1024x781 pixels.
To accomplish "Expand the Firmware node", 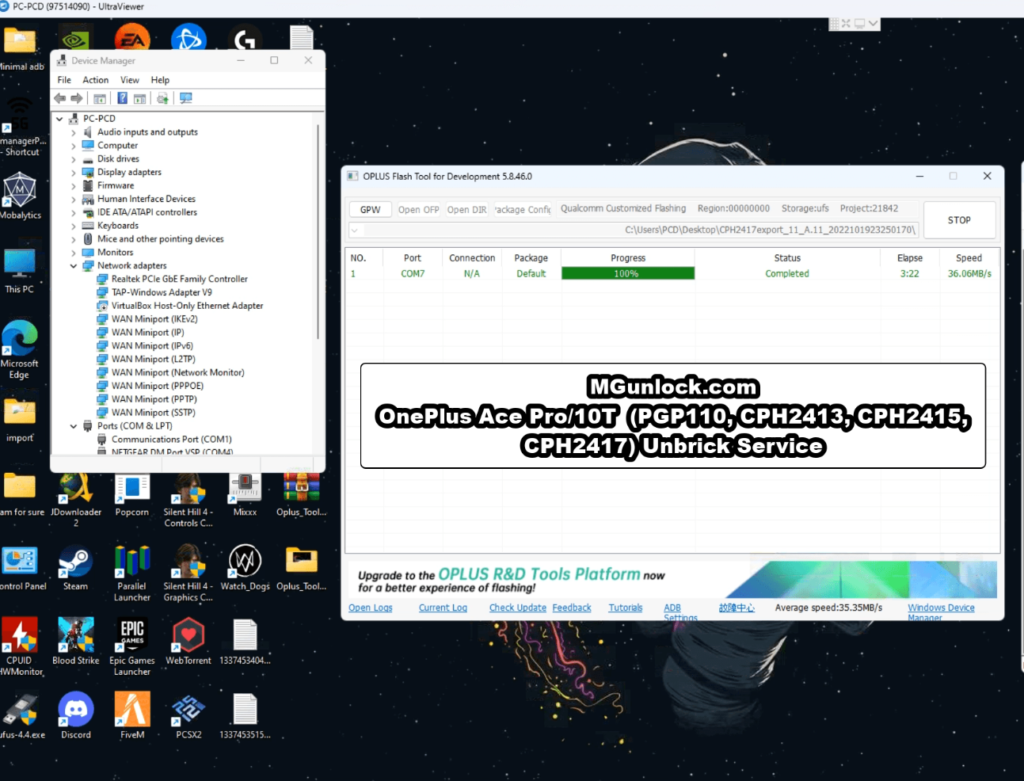I will (73, 185).
